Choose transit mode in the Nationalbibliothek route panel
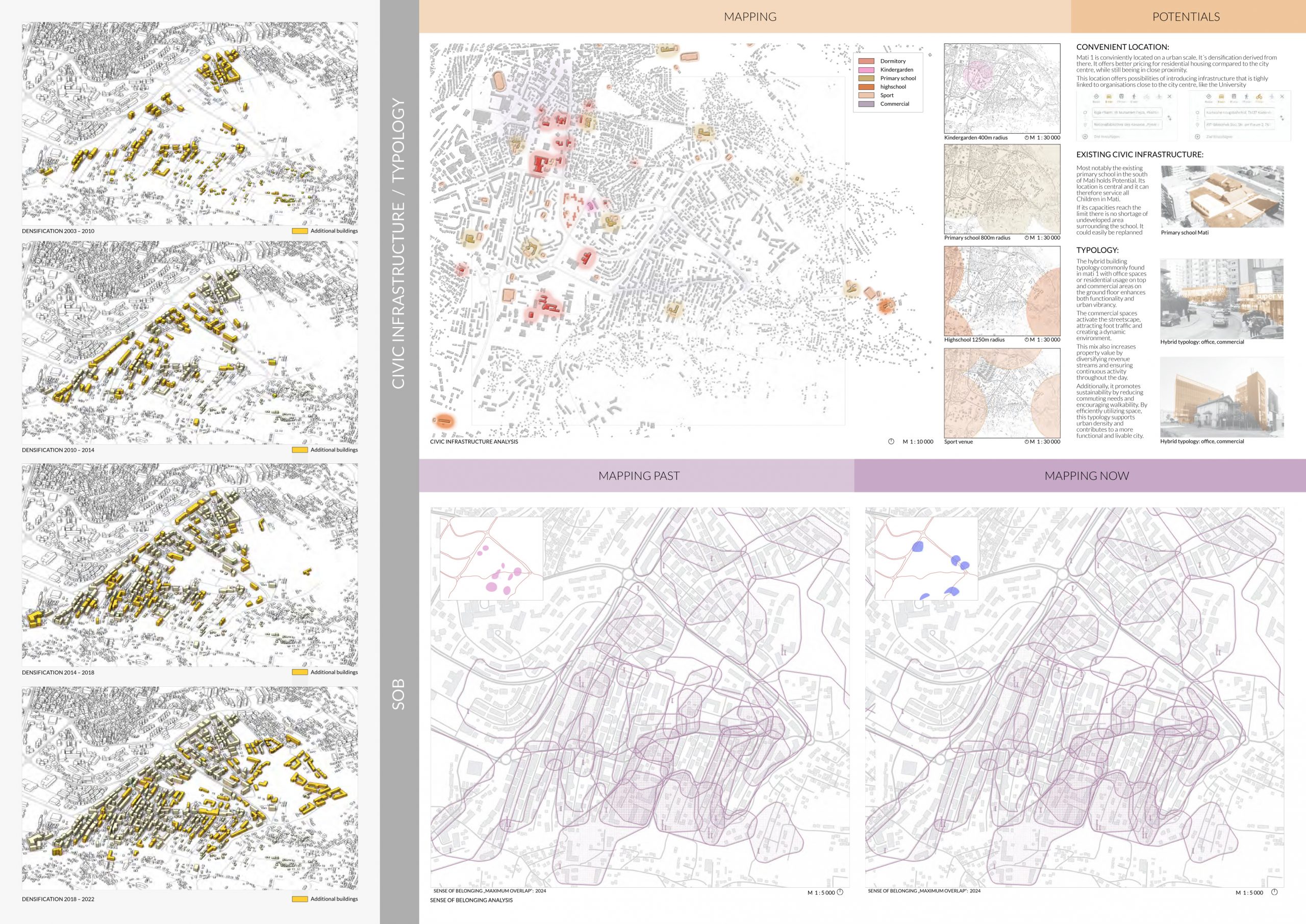 pos(1122,97)
